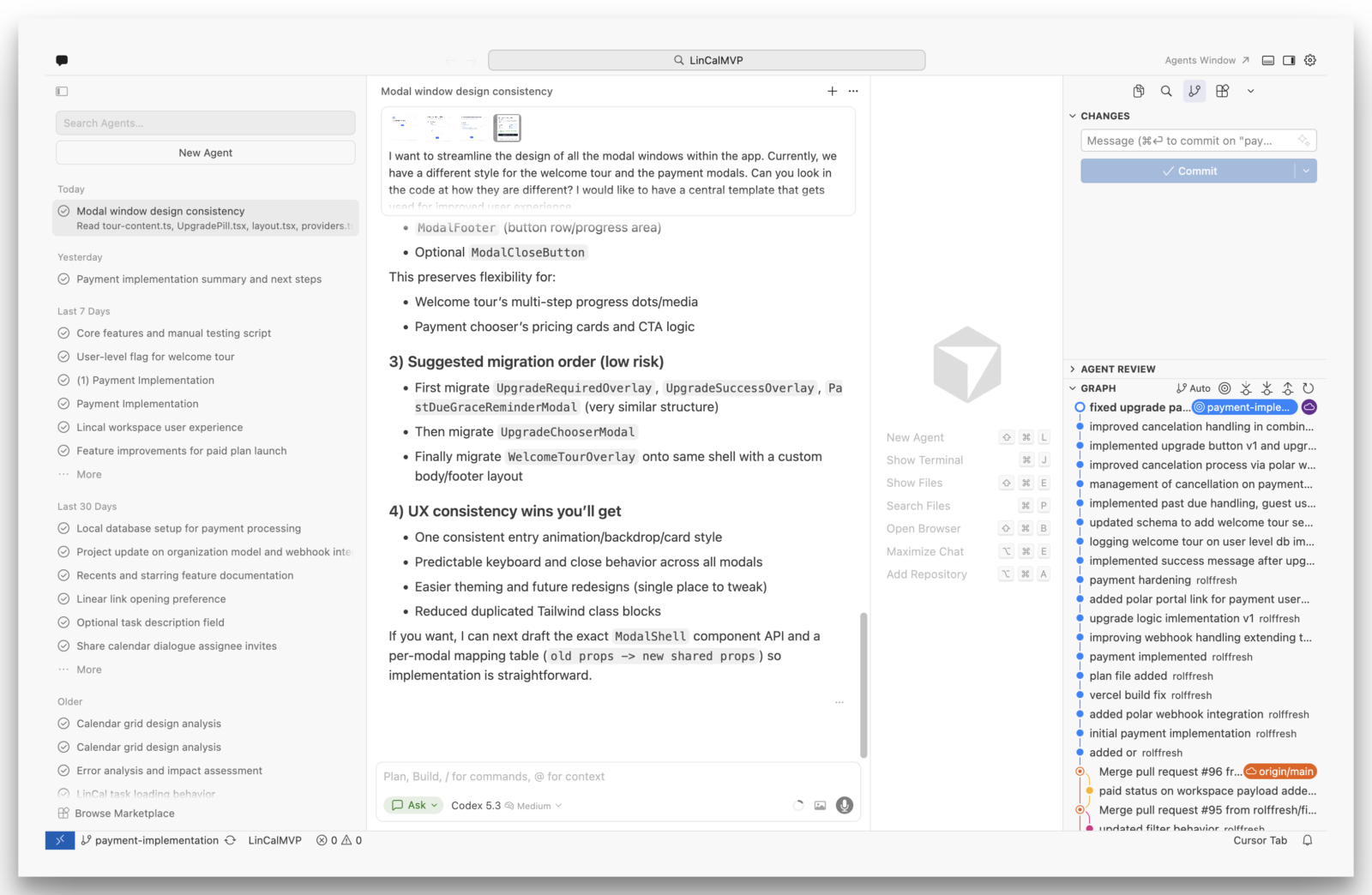Toggle the left sidebar panel icon
This screenshot has height=895, width=1372.
point(62,91)
